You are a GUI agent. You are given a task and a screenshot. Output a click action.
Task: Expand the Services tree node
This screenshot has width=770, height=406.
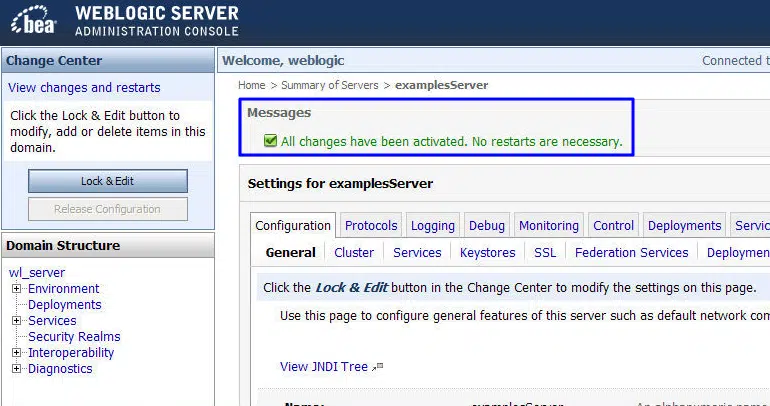(16, 321)
